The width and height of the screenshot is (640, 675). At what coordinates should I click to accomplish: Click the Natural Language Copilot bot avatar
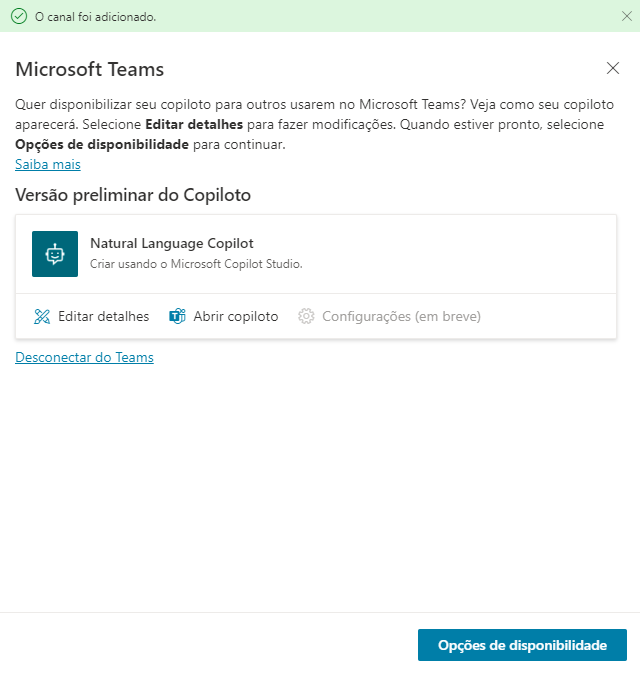coord(55,254)
